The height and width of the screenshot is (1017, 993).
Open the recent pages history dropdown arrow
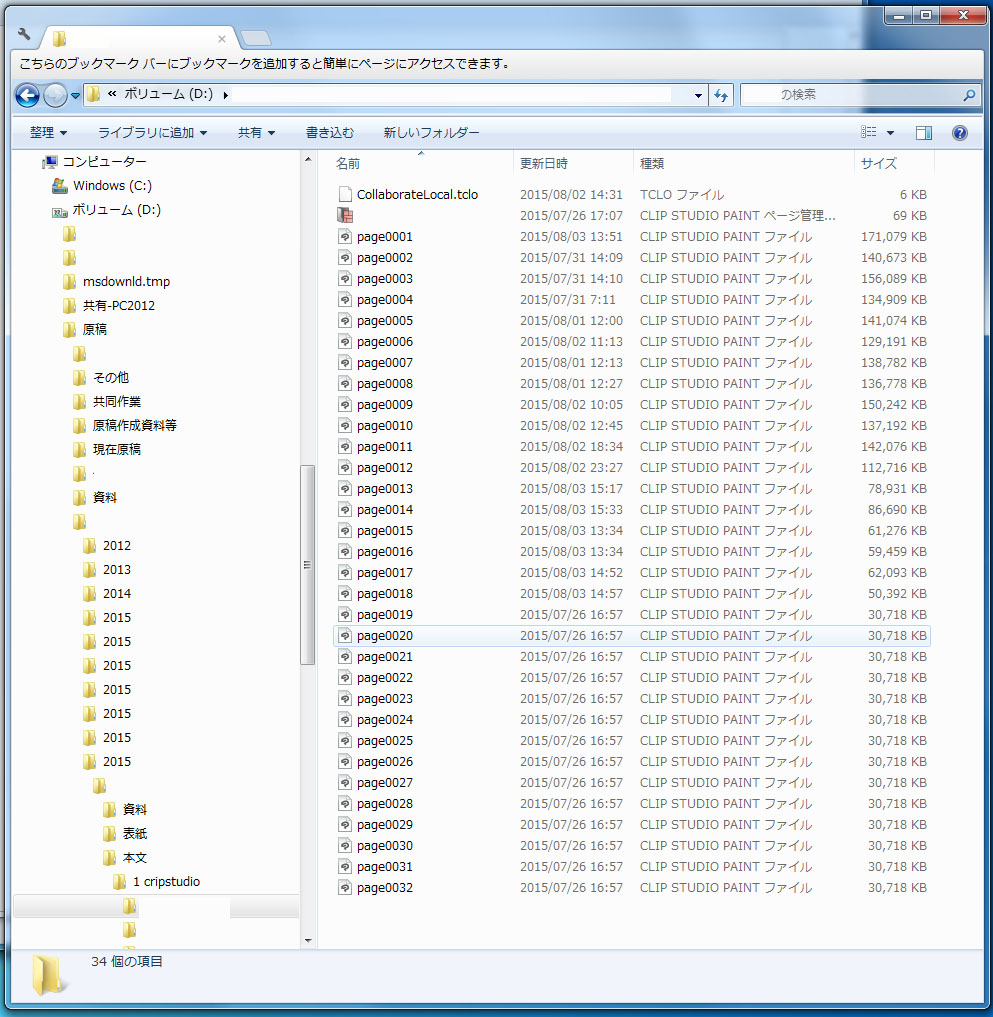tap(75, 96)
